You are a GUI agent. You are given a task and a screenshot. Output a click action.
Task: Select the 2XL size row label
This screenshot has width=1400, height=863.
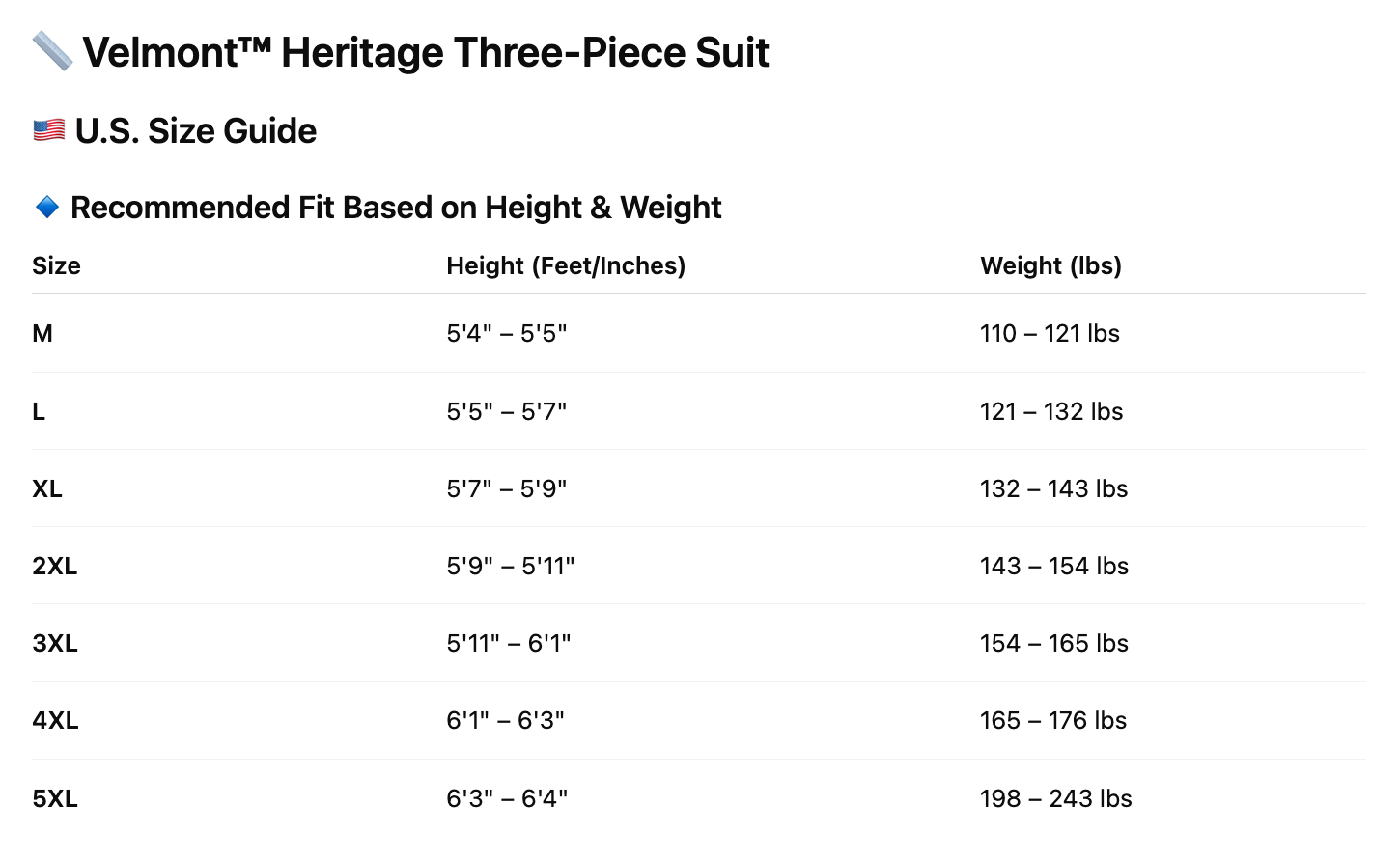click(x=55, y=567)
